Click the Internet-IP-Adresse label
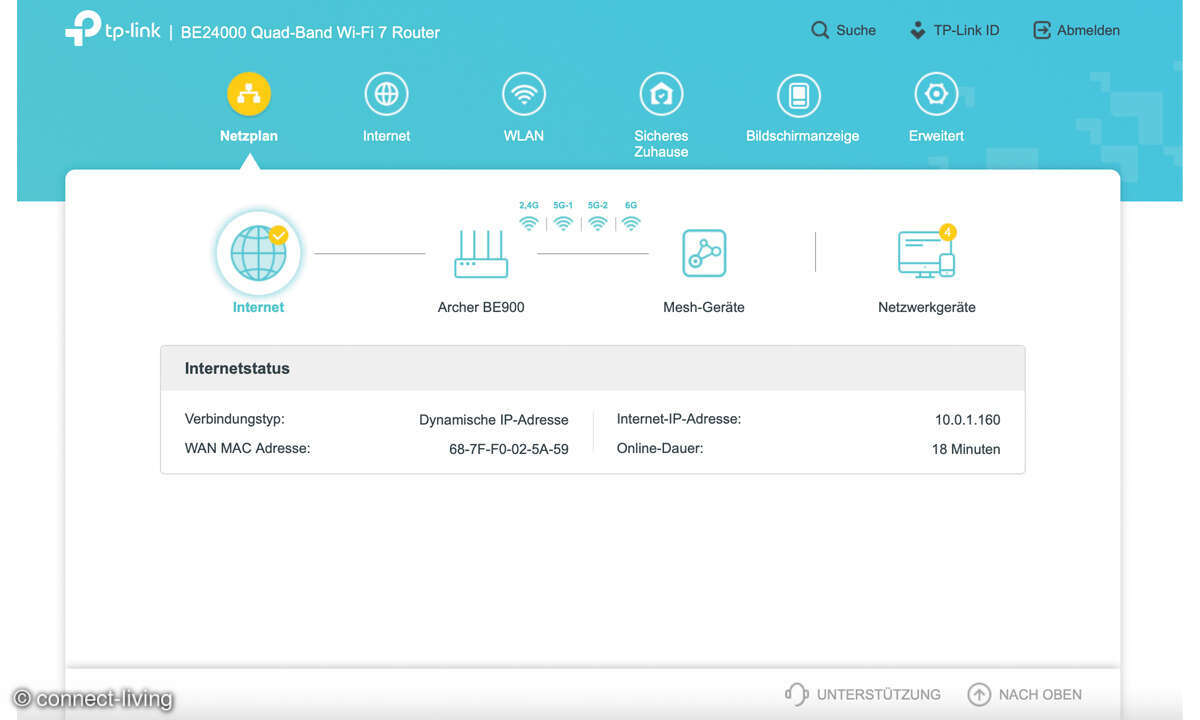 pos(679,419)
